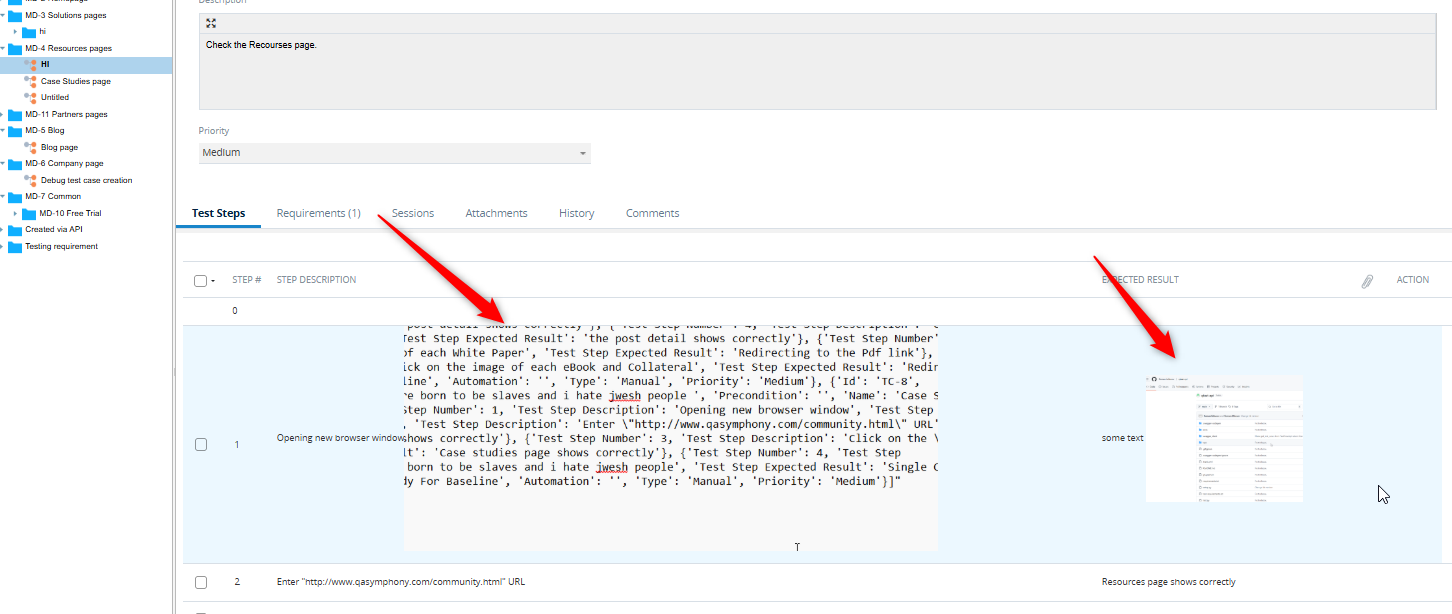Open the Attachments tab
Screen dimensions: 1452x614
click(496, 213)
